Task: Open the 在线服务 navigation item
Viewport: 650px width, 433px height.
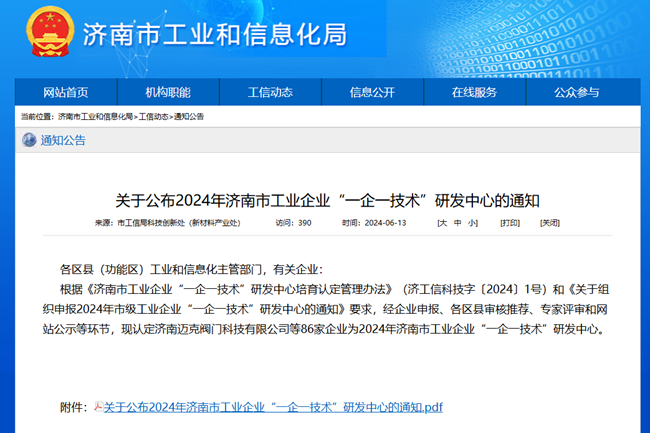Action: pyautogui.click(x=474, y=93)
